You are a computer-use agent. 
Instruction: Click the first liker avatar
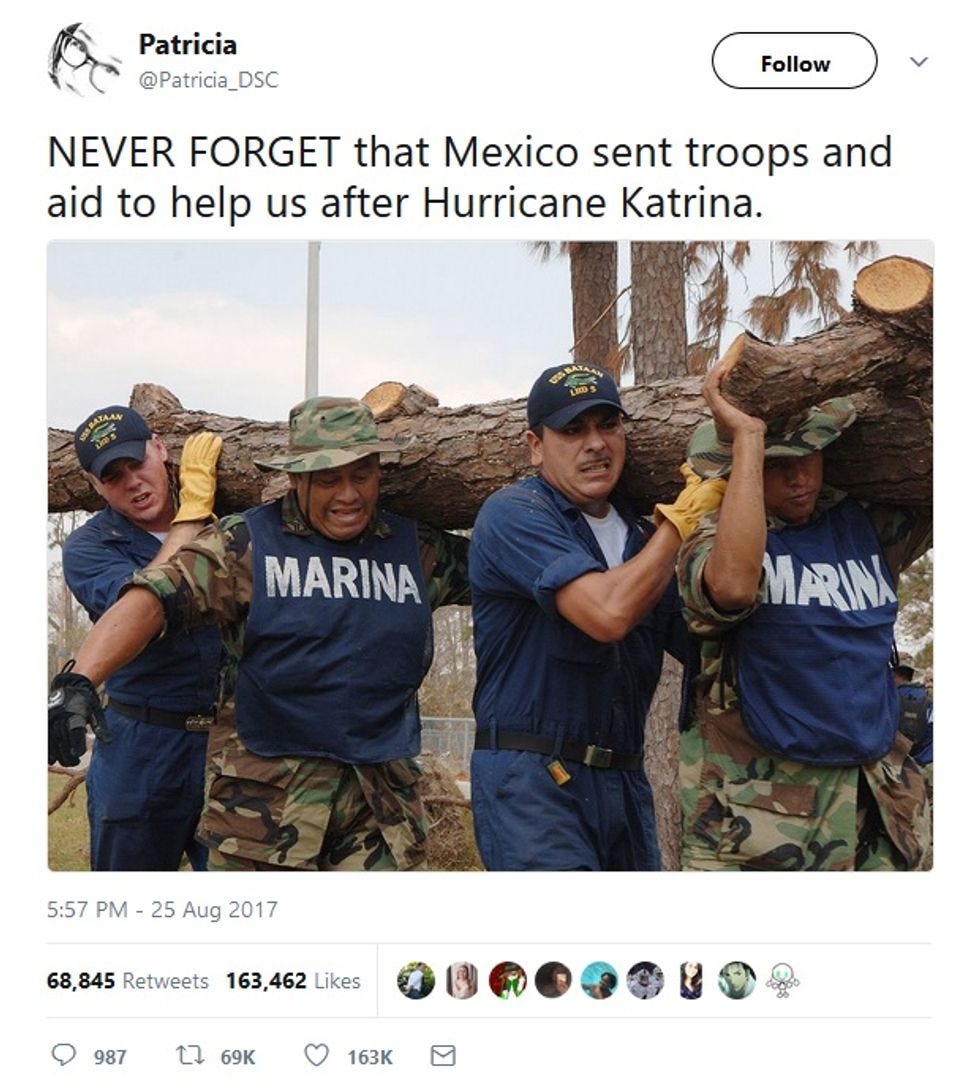416,981
